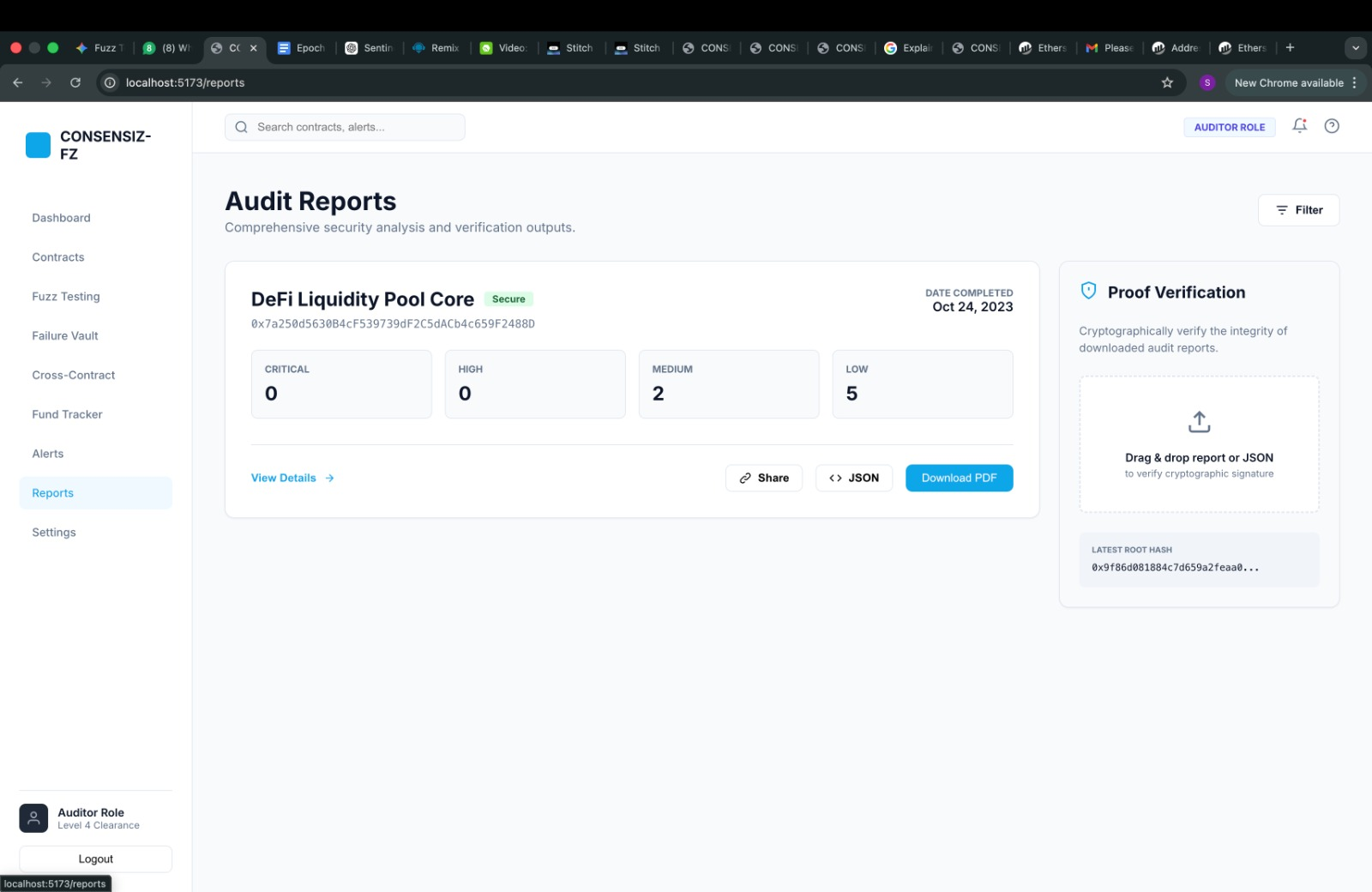Go back with browser back arrow
1372x892 pixels.
coord(18,82)
